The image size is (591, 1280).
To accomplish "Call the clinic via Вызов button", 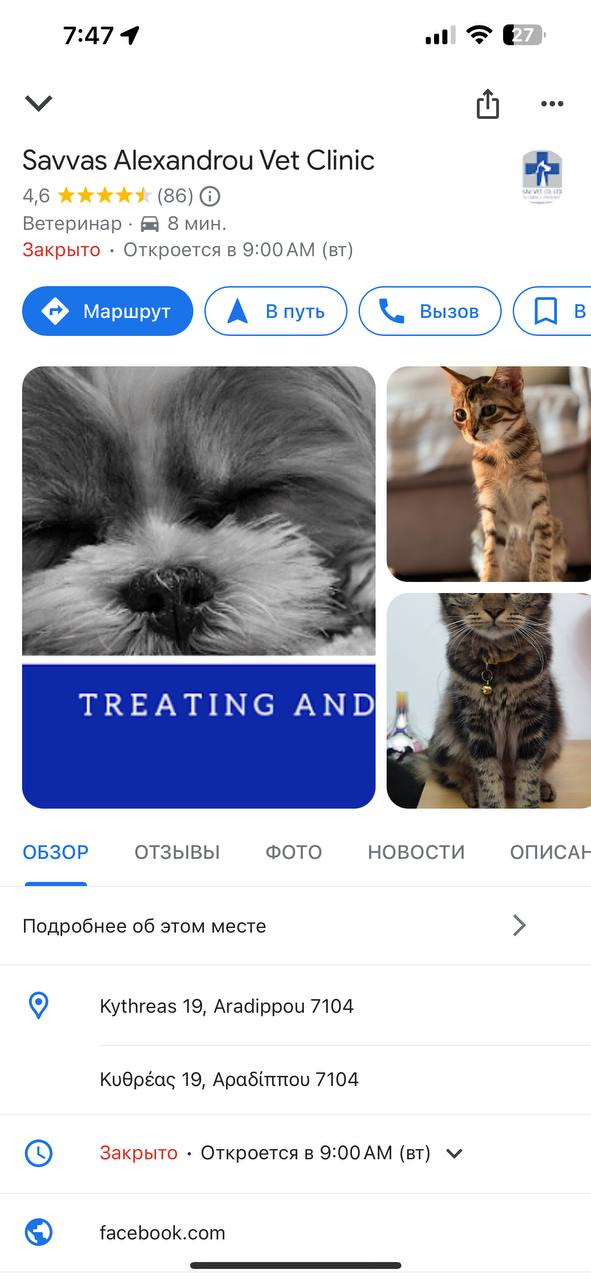I will (430, 311).
